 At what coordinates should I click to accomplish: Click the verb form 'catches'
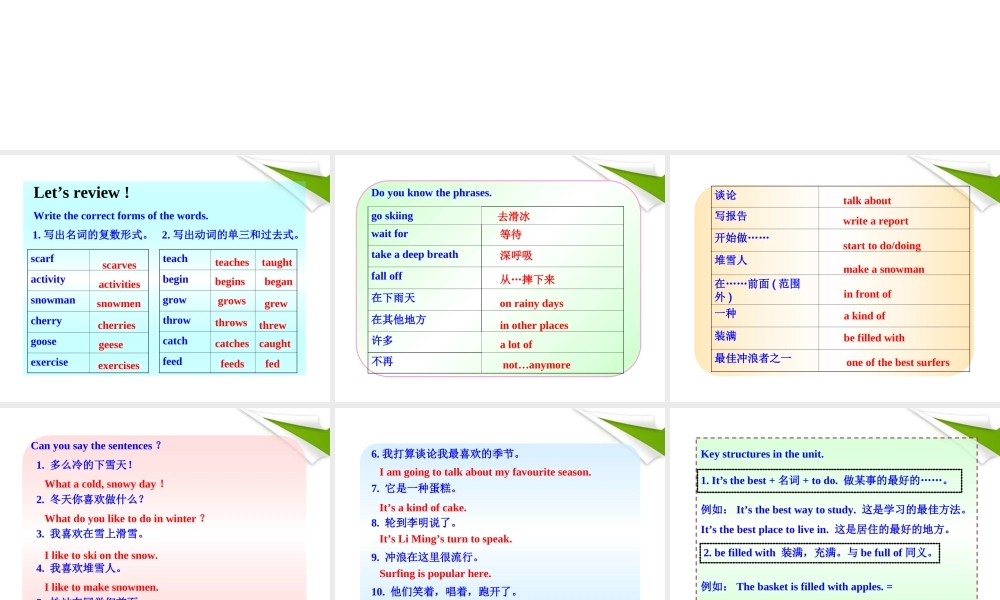click(232, 343)
